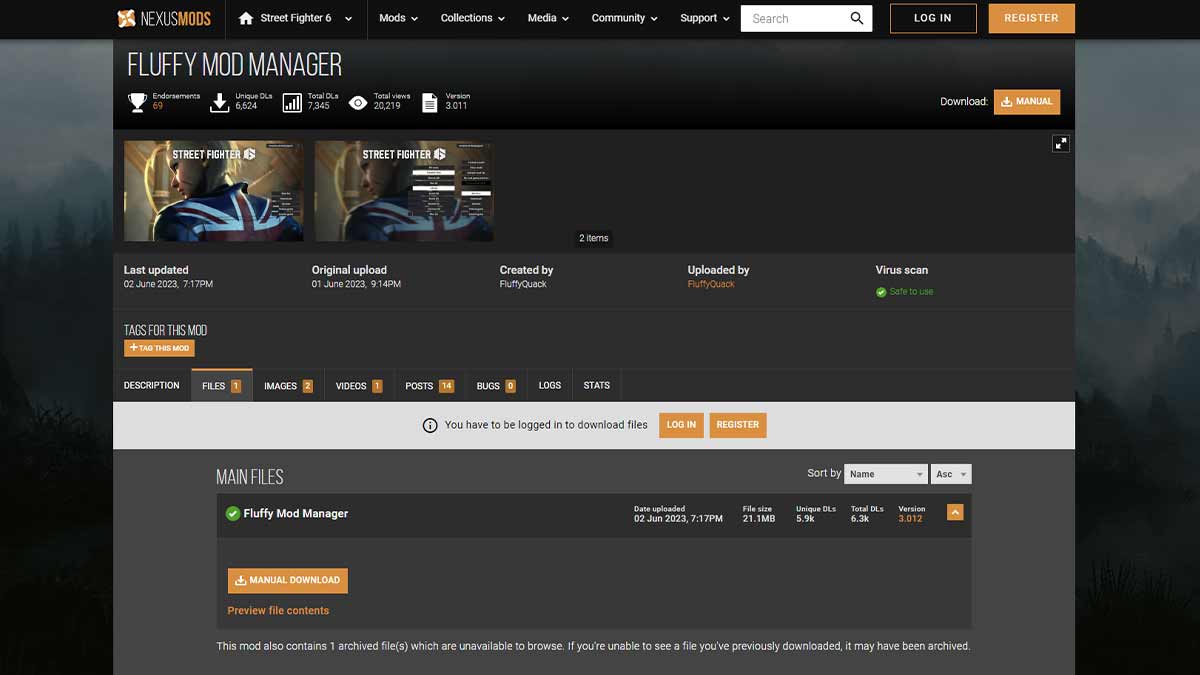Click the green checkmark beside Fluffy Mod Manager
The image size is (1200, 675).
tap(233, 513)
